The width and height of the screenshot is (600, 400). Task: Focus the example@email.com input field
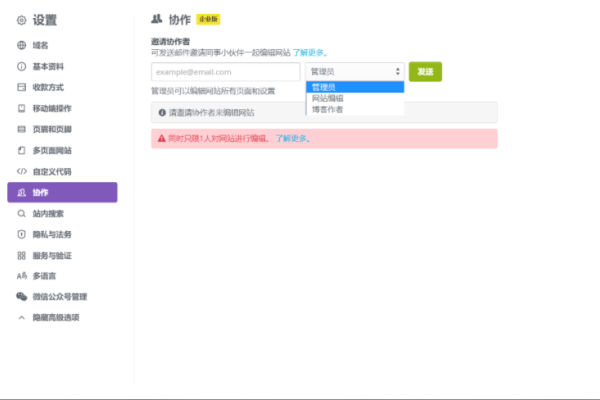225,72
